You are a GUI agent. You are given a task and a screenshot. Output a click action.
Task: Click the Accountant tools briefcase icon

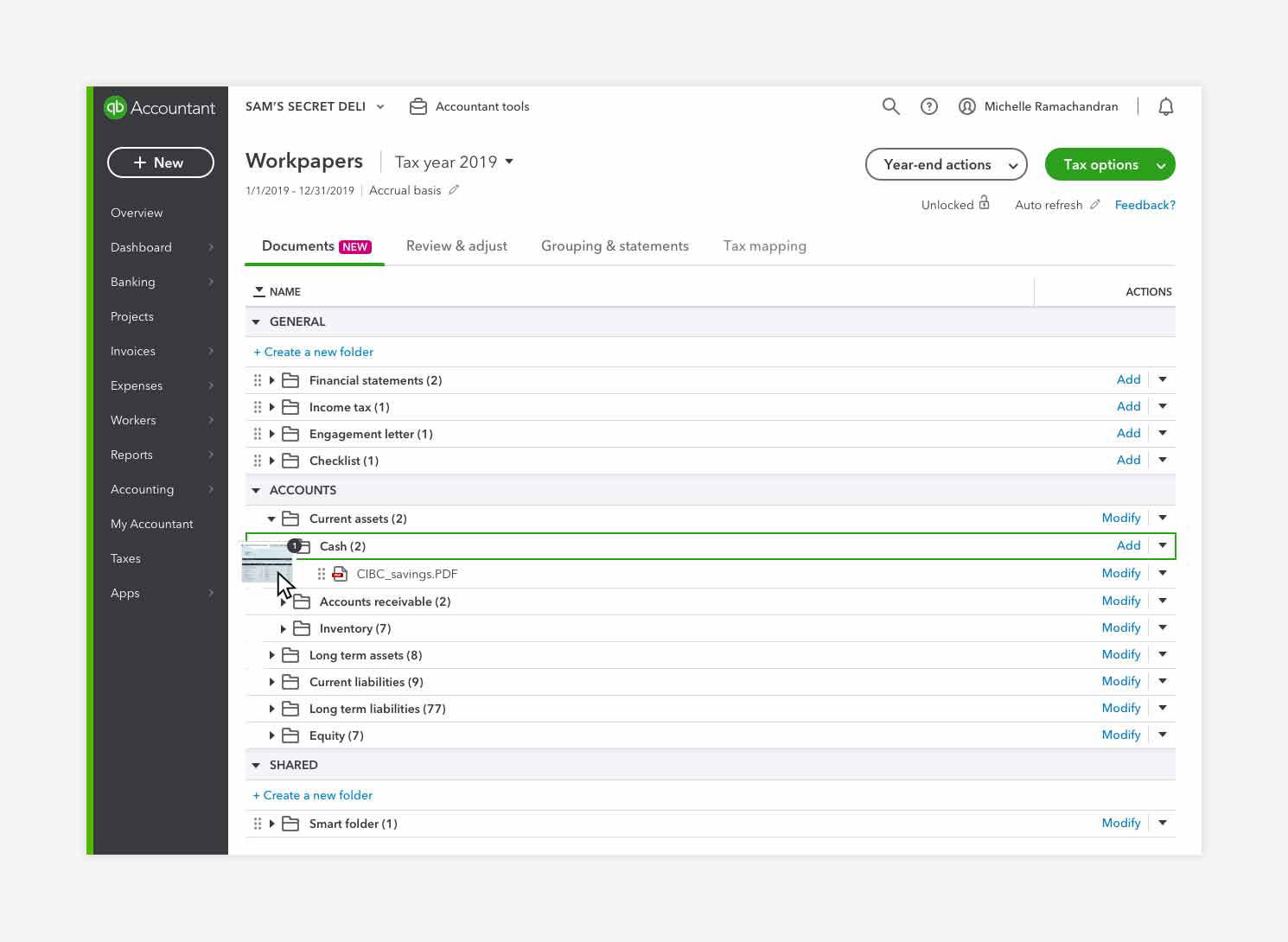(418, 106)
